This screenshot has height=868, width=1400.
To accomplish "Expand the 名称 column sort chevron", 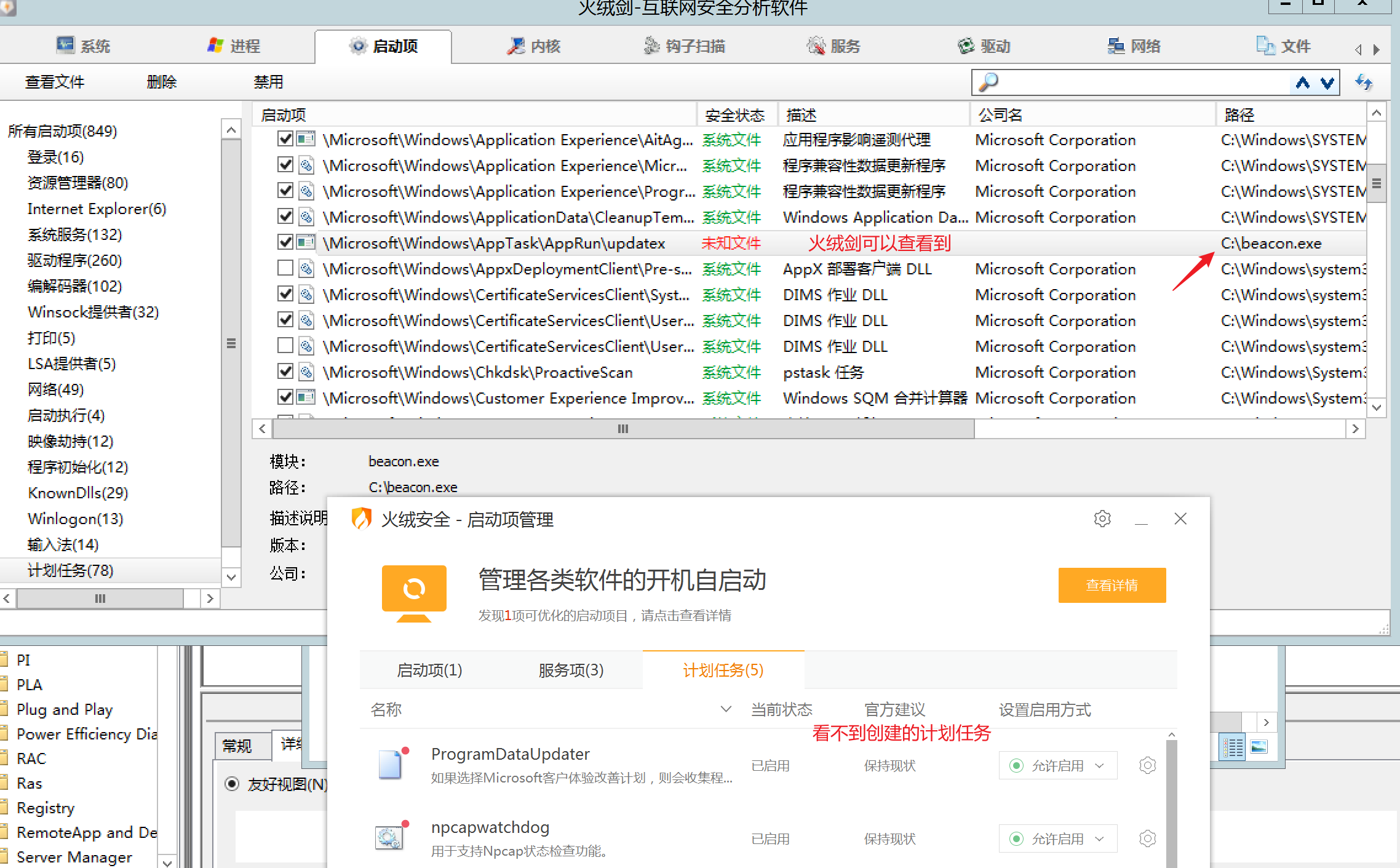I will click(726, 709).
